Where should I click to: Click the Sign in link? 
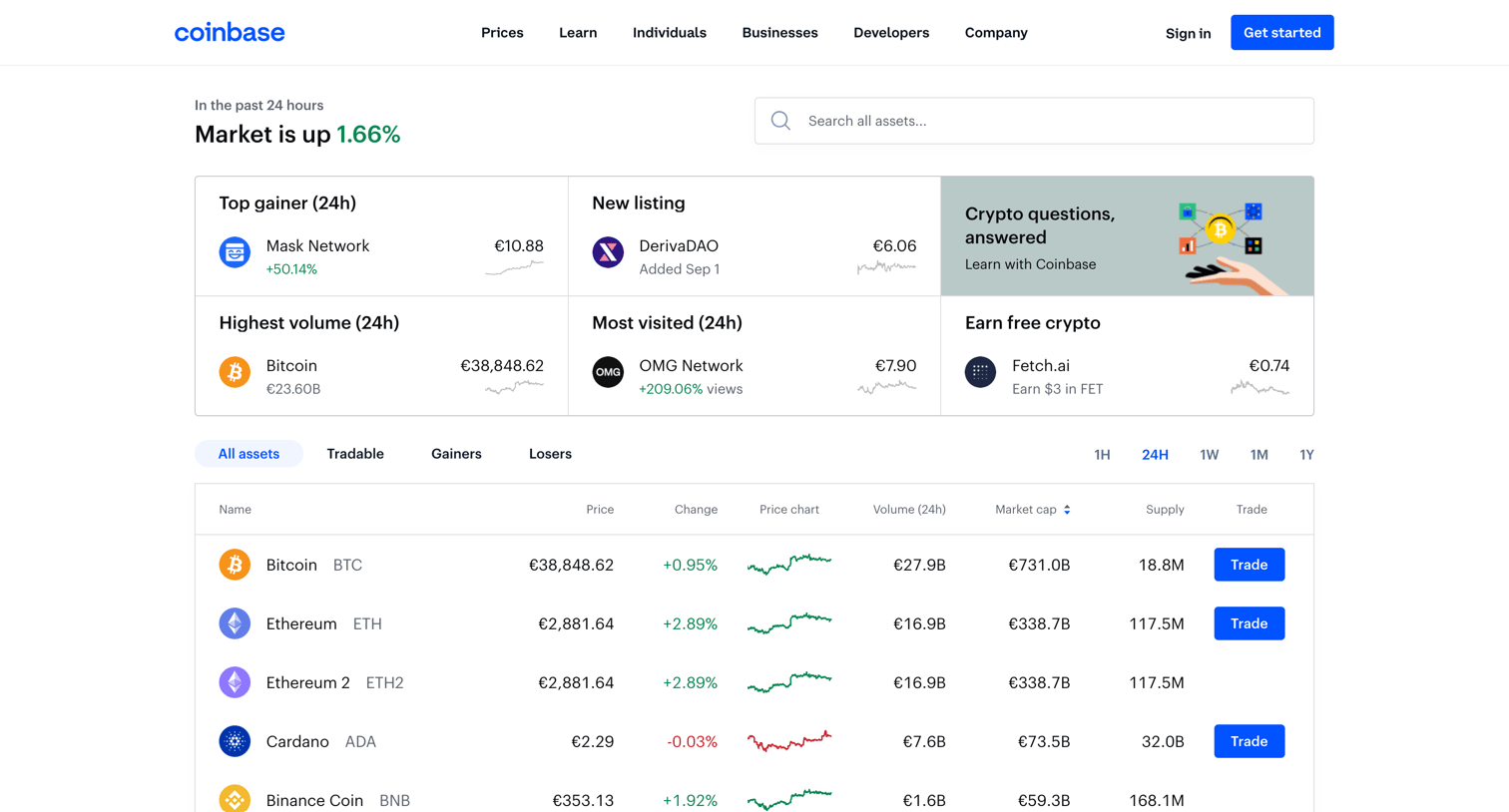[1188, 33]
